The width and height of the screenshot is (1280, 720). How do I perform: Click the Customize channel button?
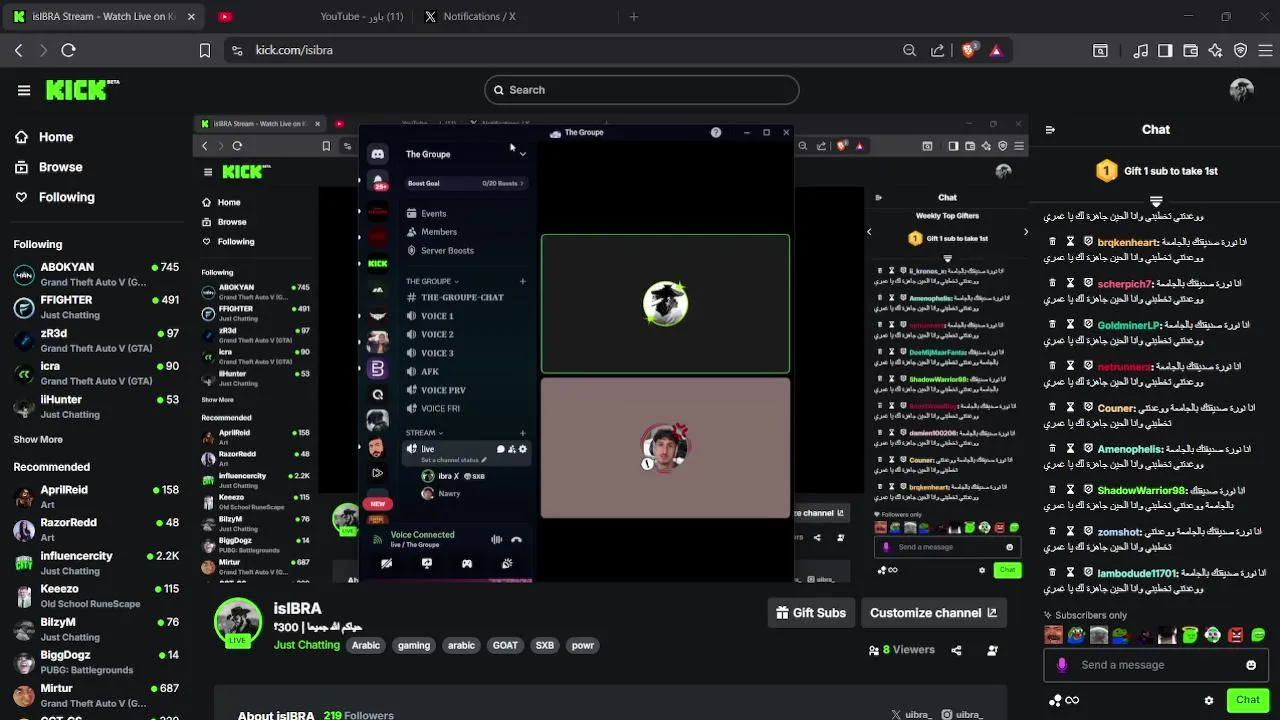click(932, 613)
